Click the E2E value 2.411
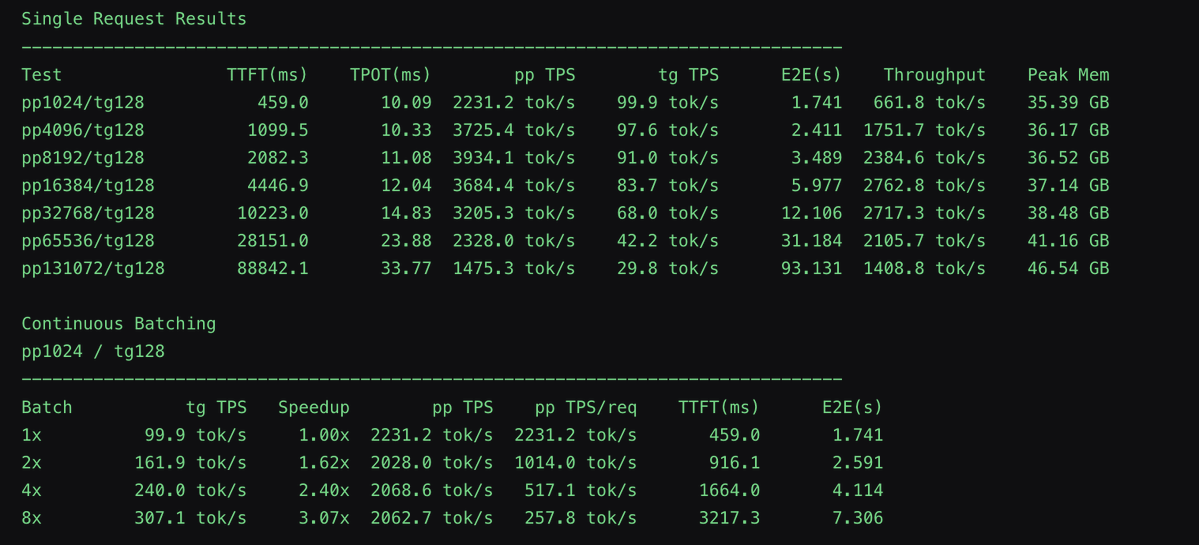Image resolution: width=1199 pixels, height=545 pixels. coord(817,130)
